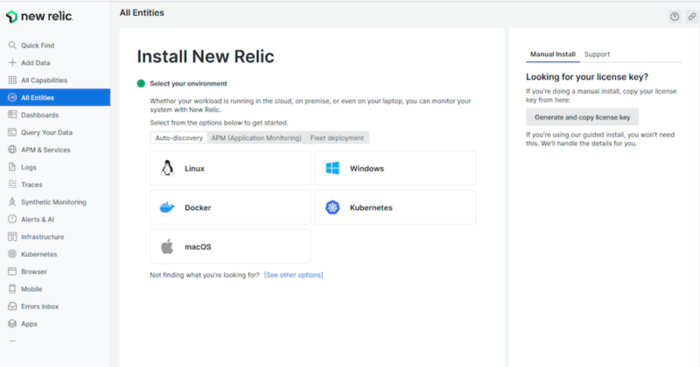
Task: Open Traces icon in sidebar
Action: (12, 184)
